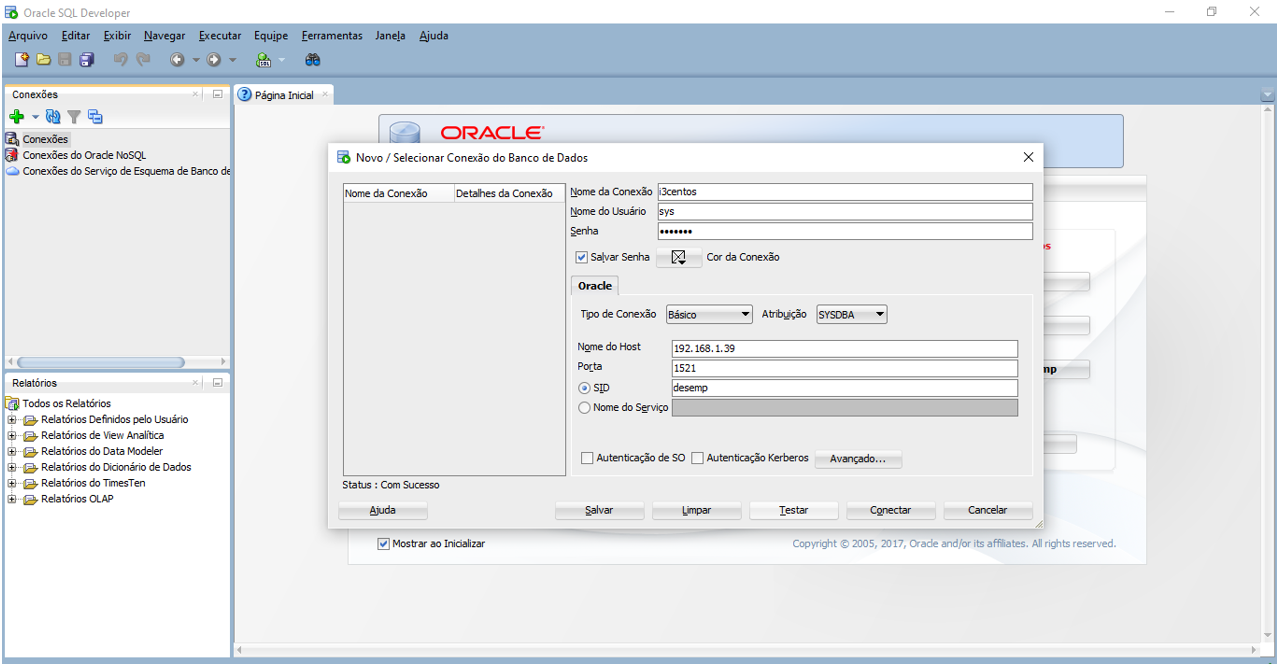Viewport: 1277px width, 664px height.
Task: Click the Undo arrow toolbar icon
Action: pyautogui.click(x=120, y=60)
